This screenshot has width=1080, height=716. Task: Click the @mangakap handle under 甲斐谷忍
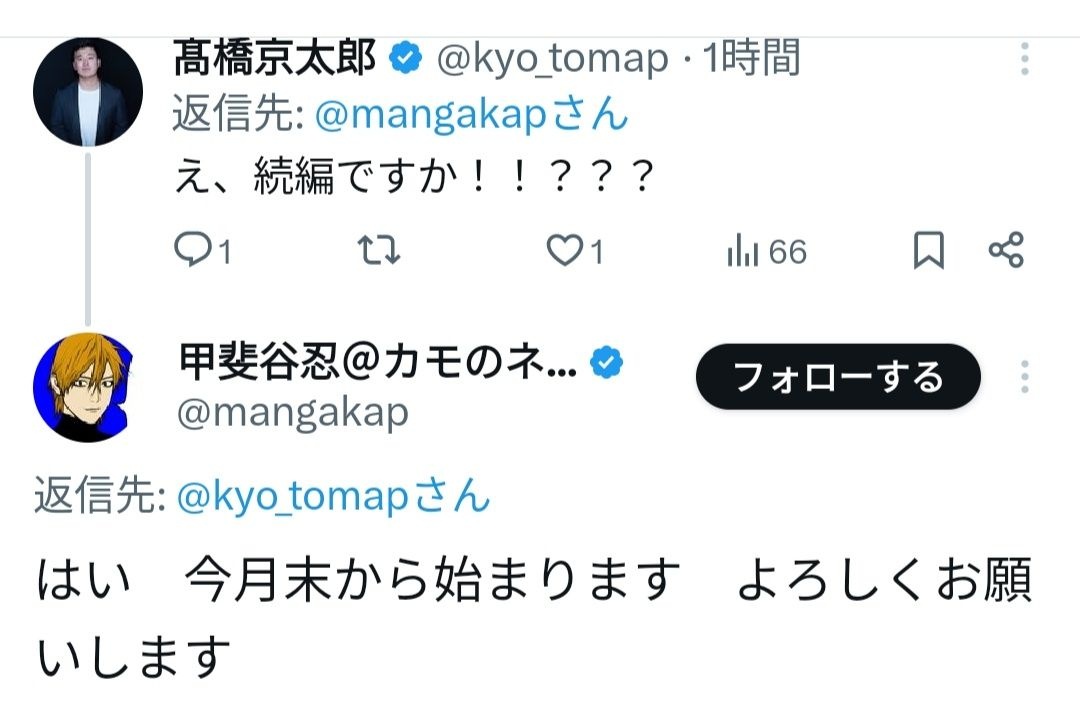click(x=292, y=412)
